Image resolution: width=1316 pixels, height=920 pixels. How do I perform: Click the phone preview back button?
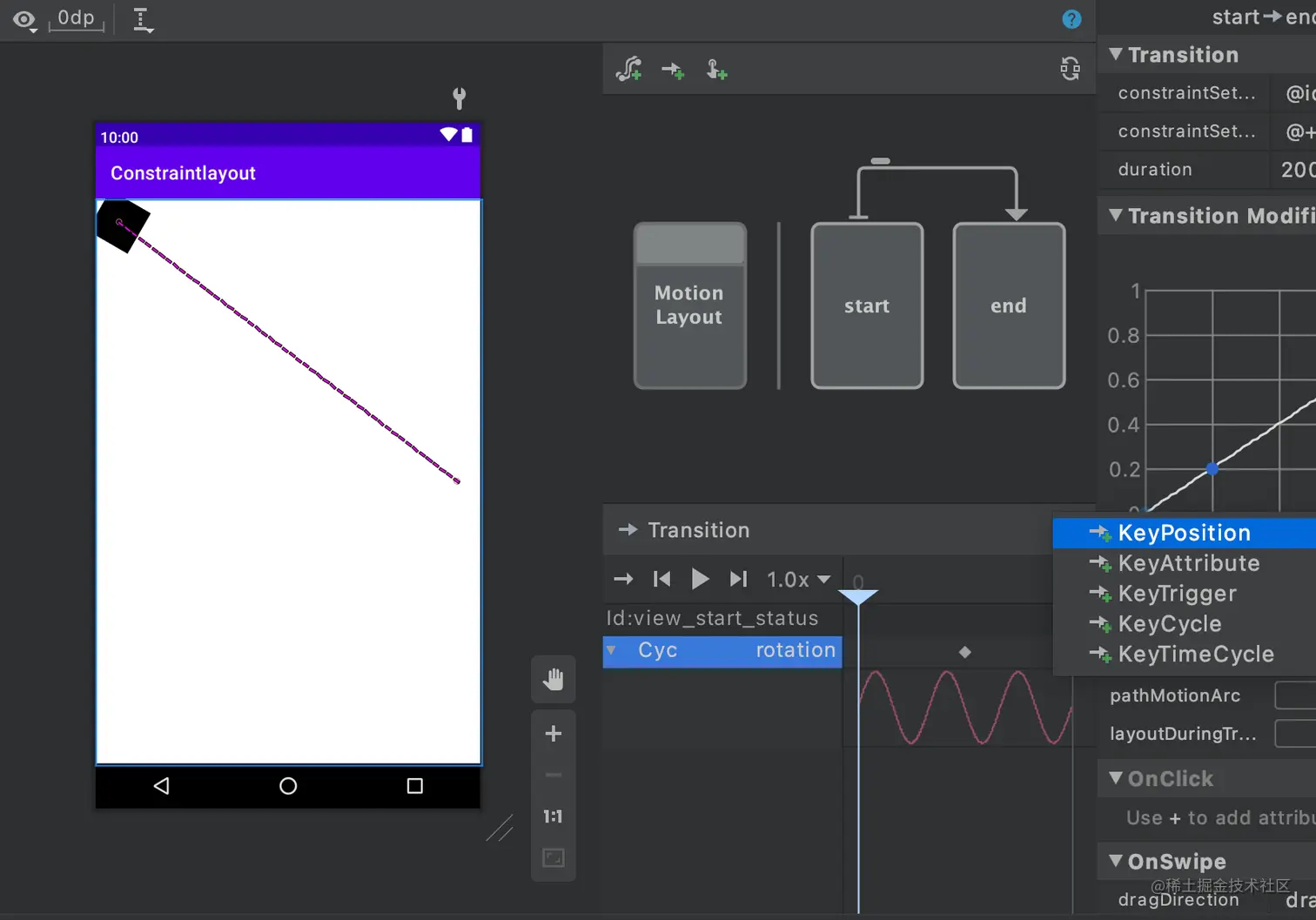(161, 786)
